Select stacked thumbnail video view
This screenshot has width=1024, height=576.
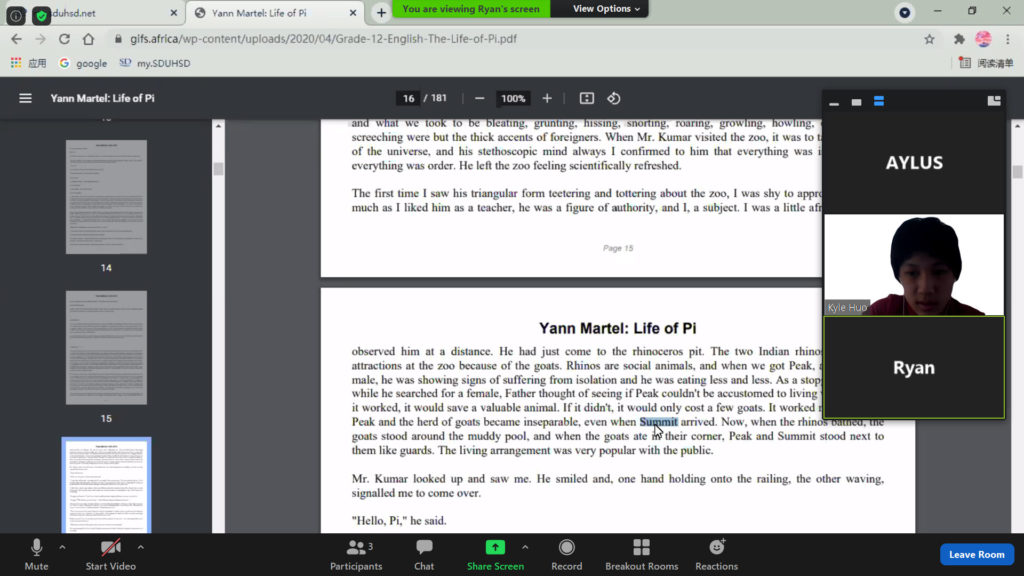(878, 102)
